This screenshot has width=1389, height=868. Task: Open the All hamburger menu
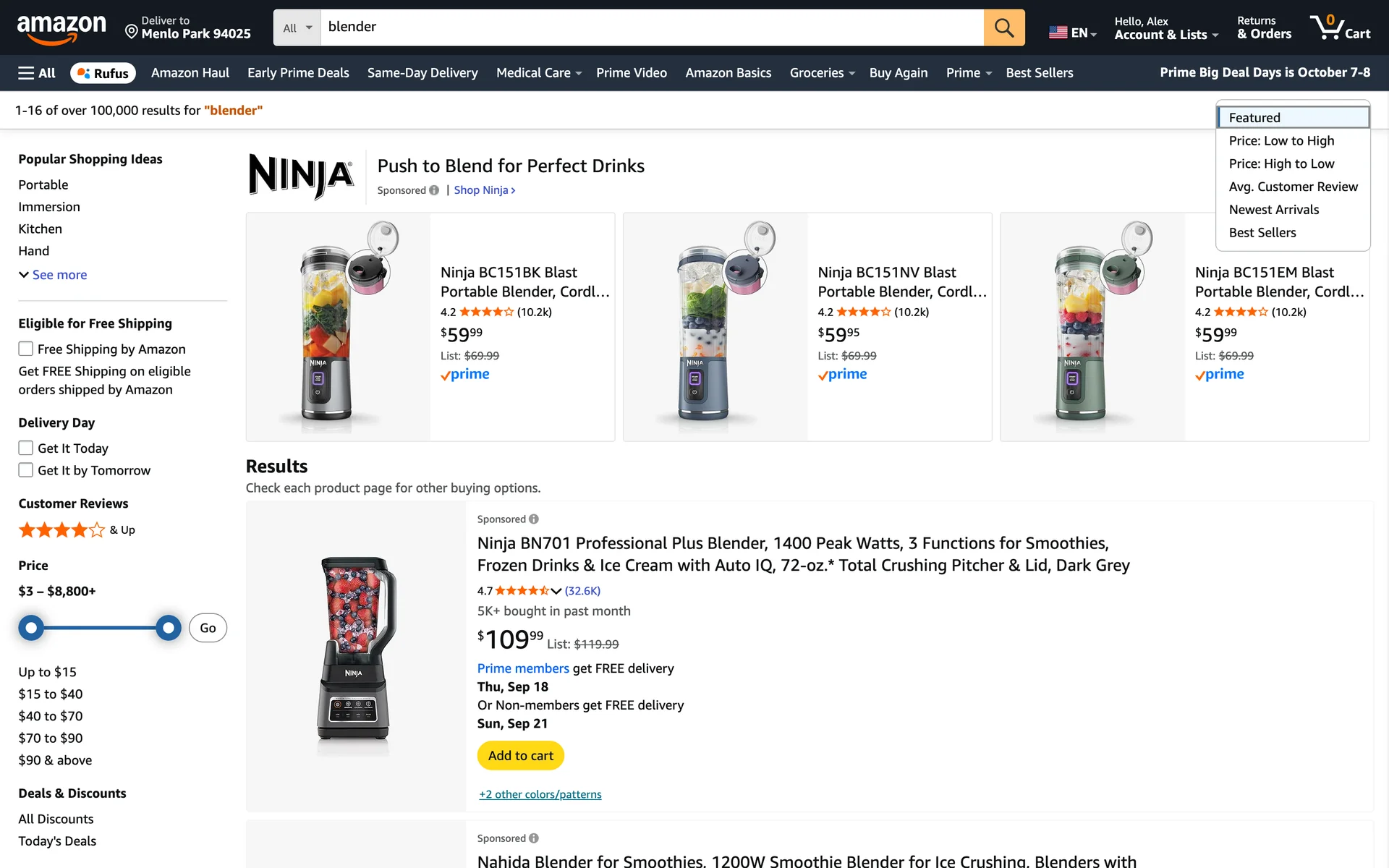coord(37,73)
